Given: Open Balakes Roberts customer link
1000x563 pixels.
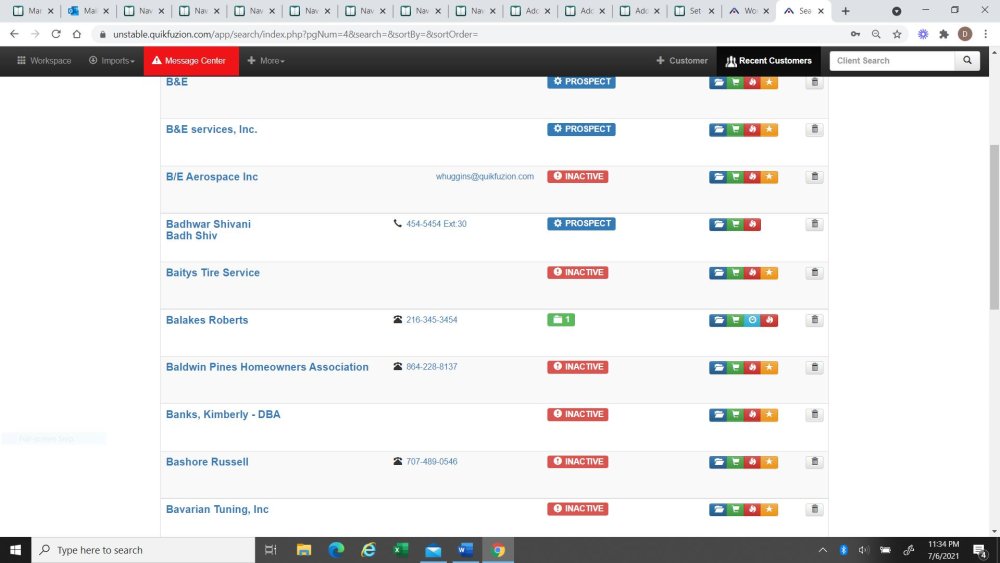Looking at the screenshot, I should click(x=207, y=320).
